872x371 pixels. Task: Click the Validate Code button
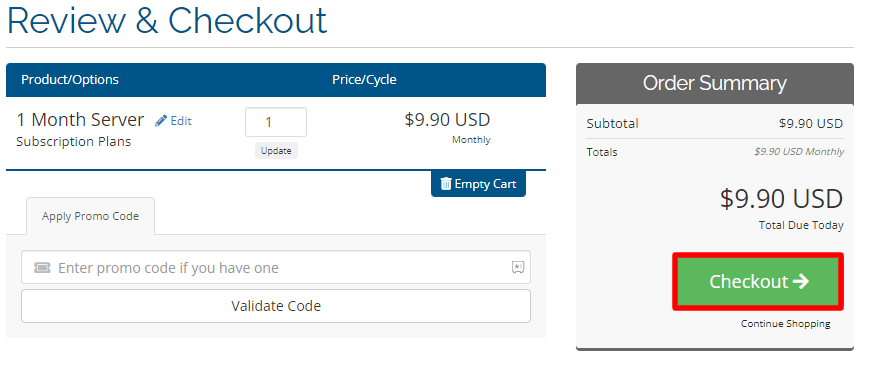[276, 306]
